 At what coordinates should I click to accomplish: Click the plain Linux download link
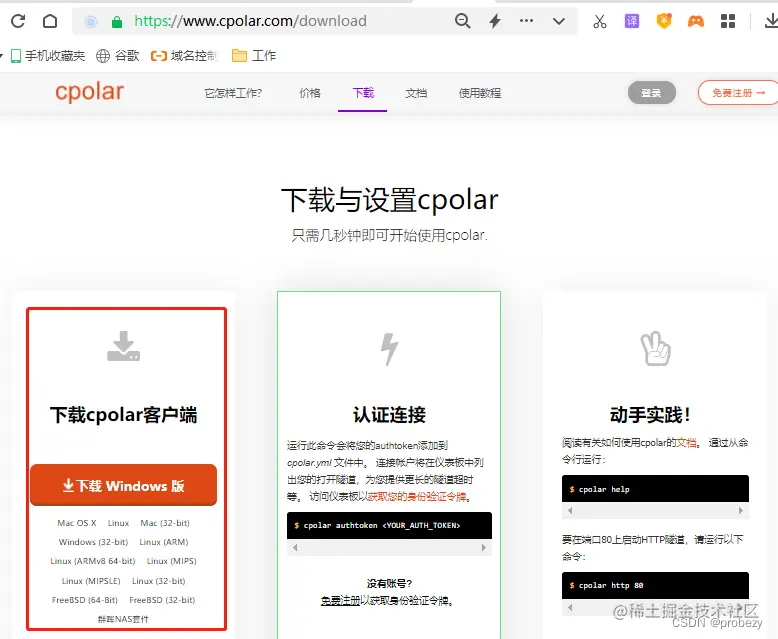click(x=118, y=523)
